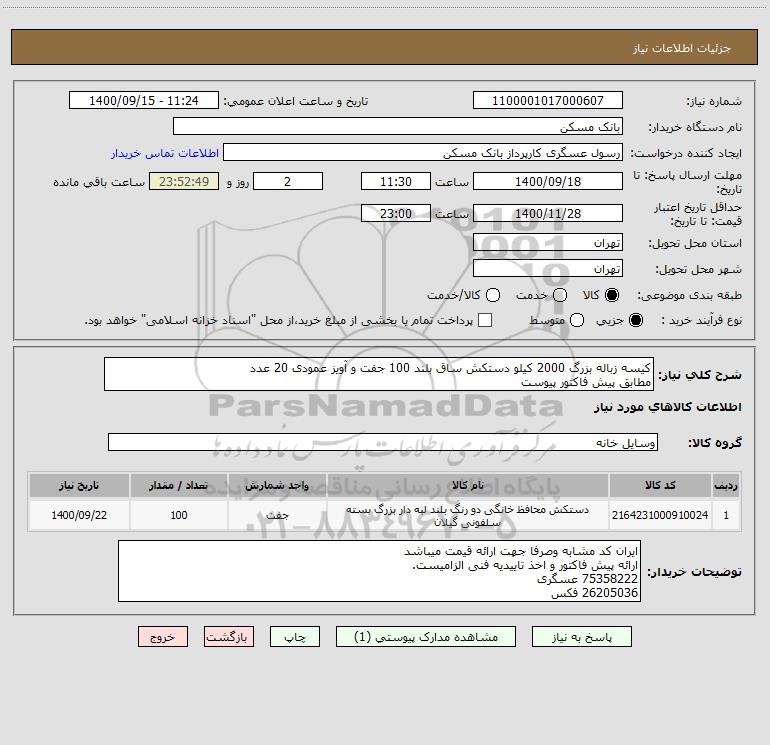Click the requester field رسول عسگری
This screenshot has height=745, width=770.
(x=423, y=152)
